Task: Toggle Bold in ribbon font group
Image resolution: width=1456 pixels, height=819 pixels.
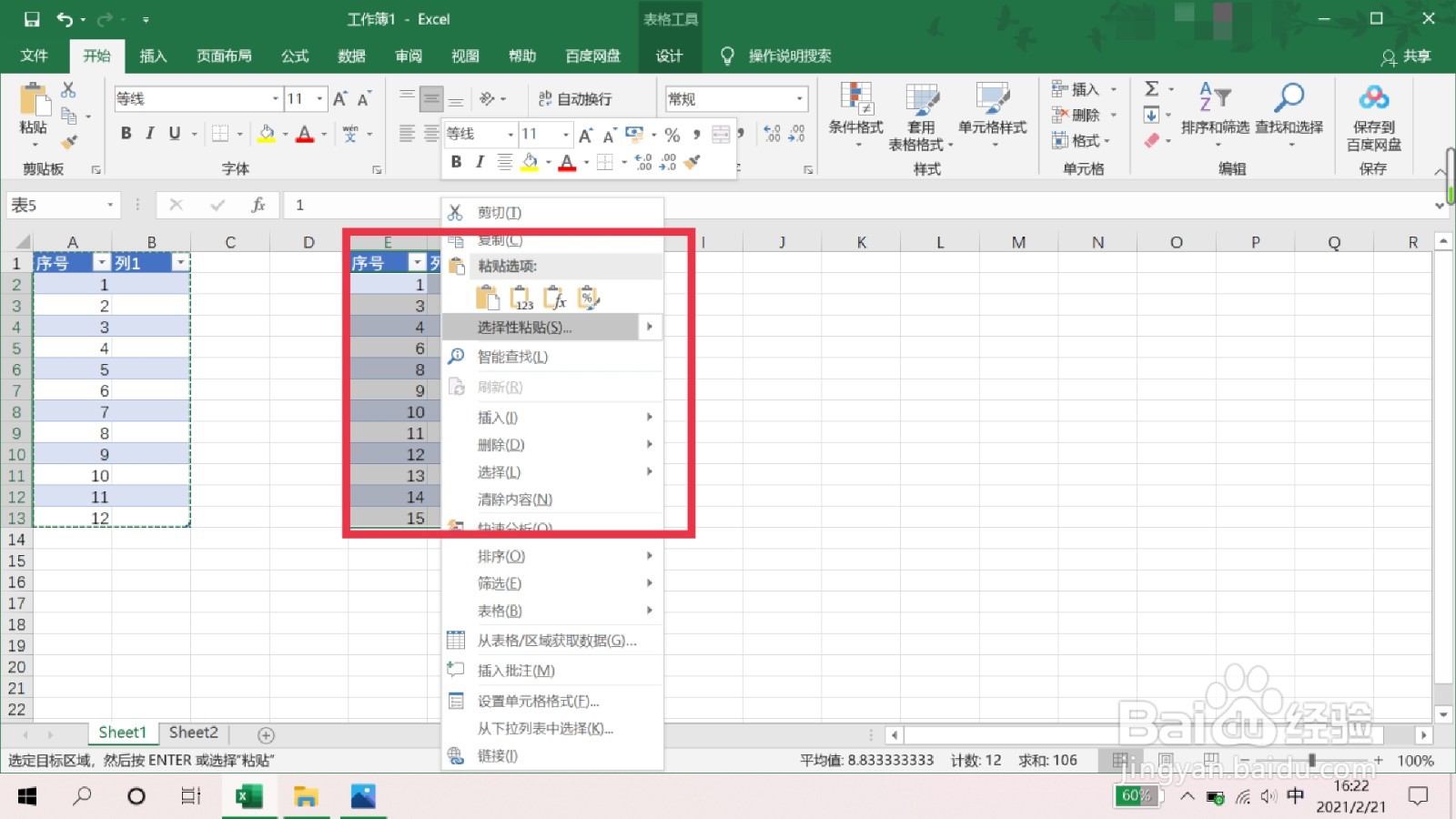Action: point(126,133)
